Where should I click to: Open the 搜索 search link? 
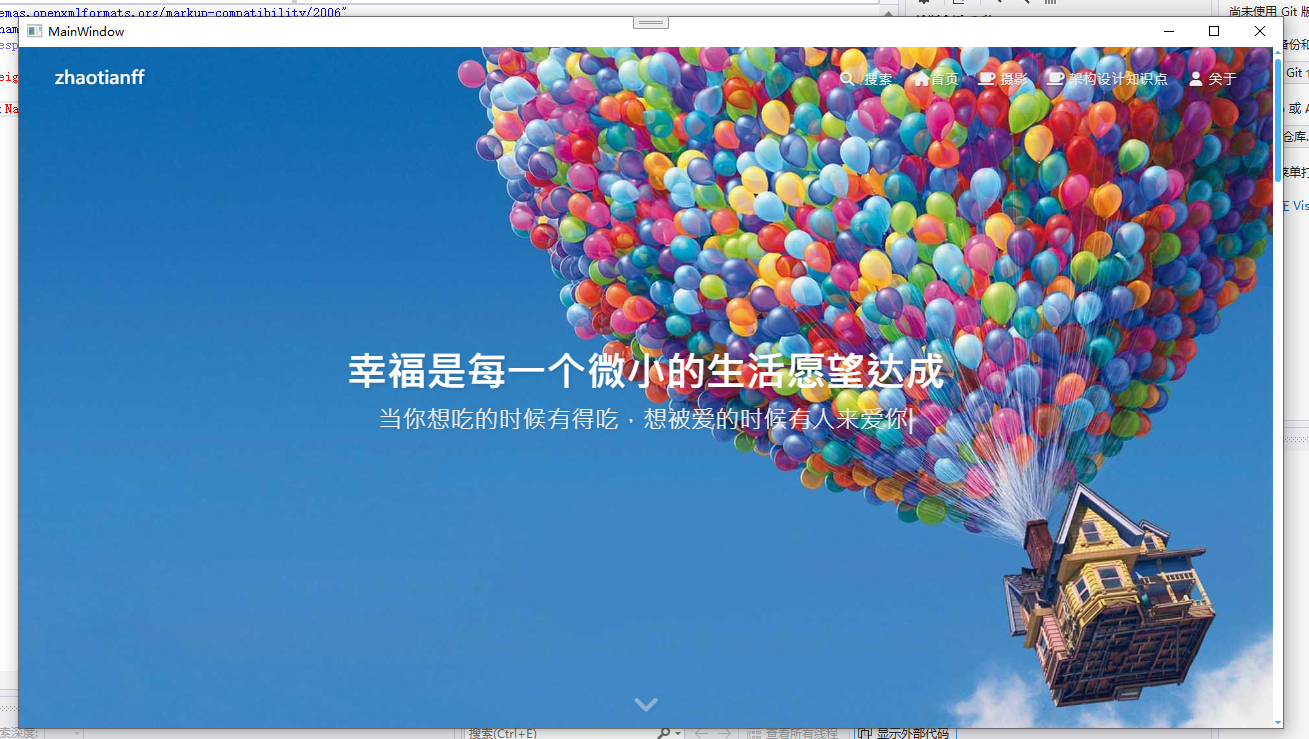tap(878, 79)
